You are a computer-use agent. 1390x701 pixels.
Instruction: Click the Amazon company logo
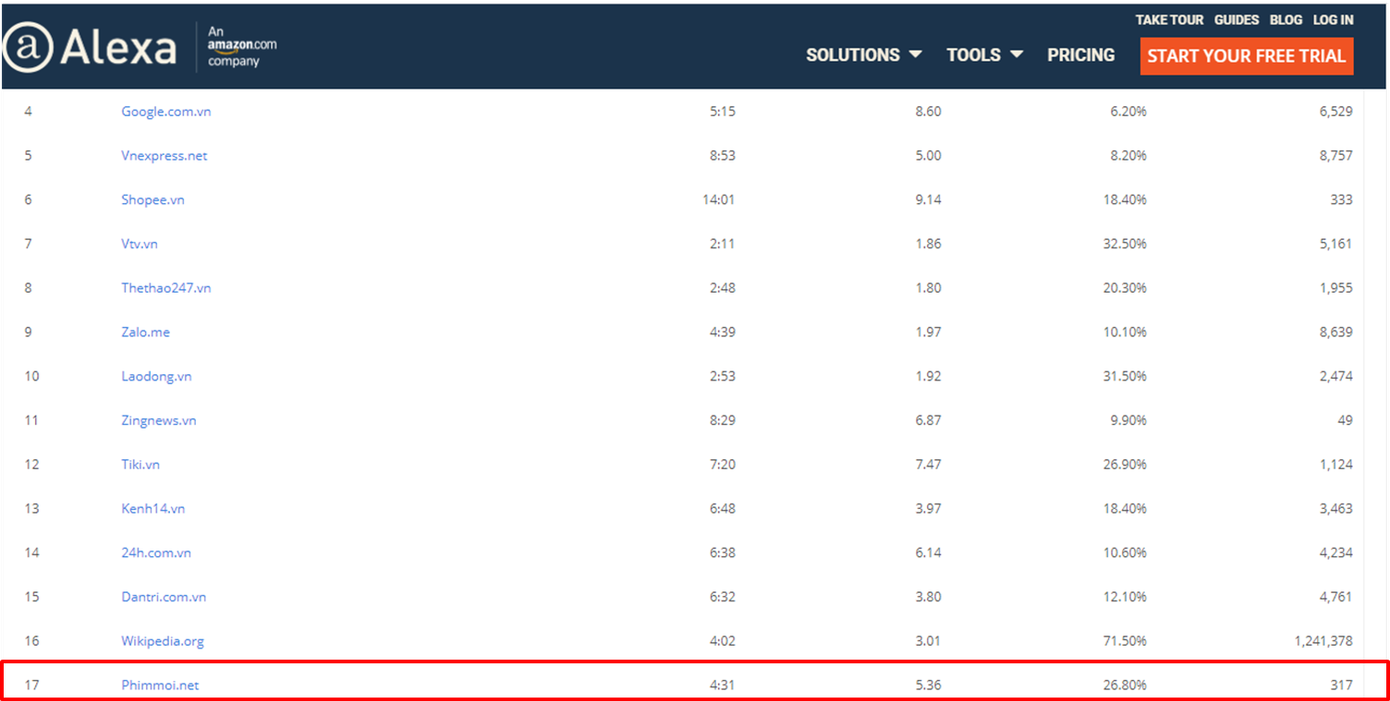(241, 47)
